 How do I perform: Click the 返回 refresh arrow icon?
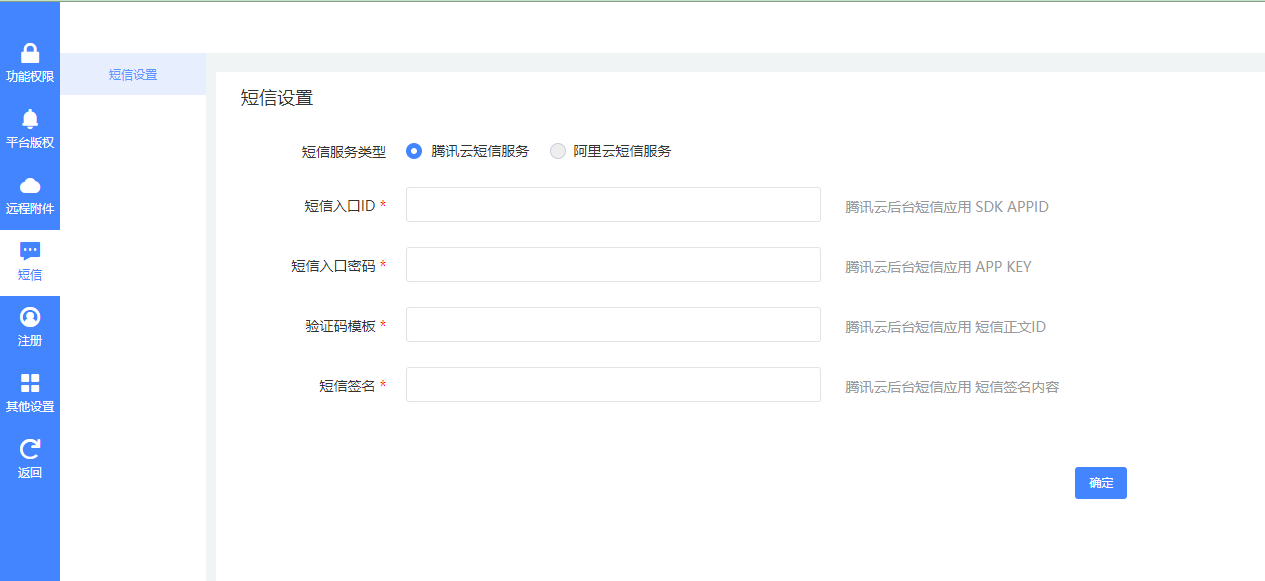(x=30, y=449)
